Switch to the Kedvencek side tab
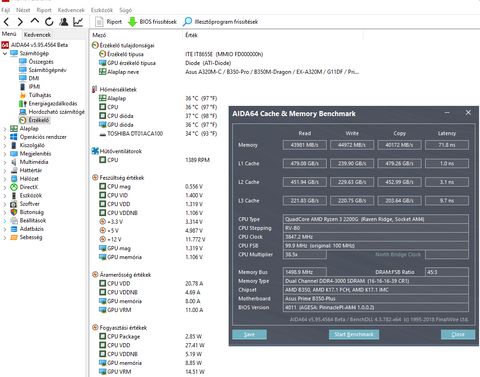The height and width of the screenshot is (377, 480). click(x=37, y=35)
